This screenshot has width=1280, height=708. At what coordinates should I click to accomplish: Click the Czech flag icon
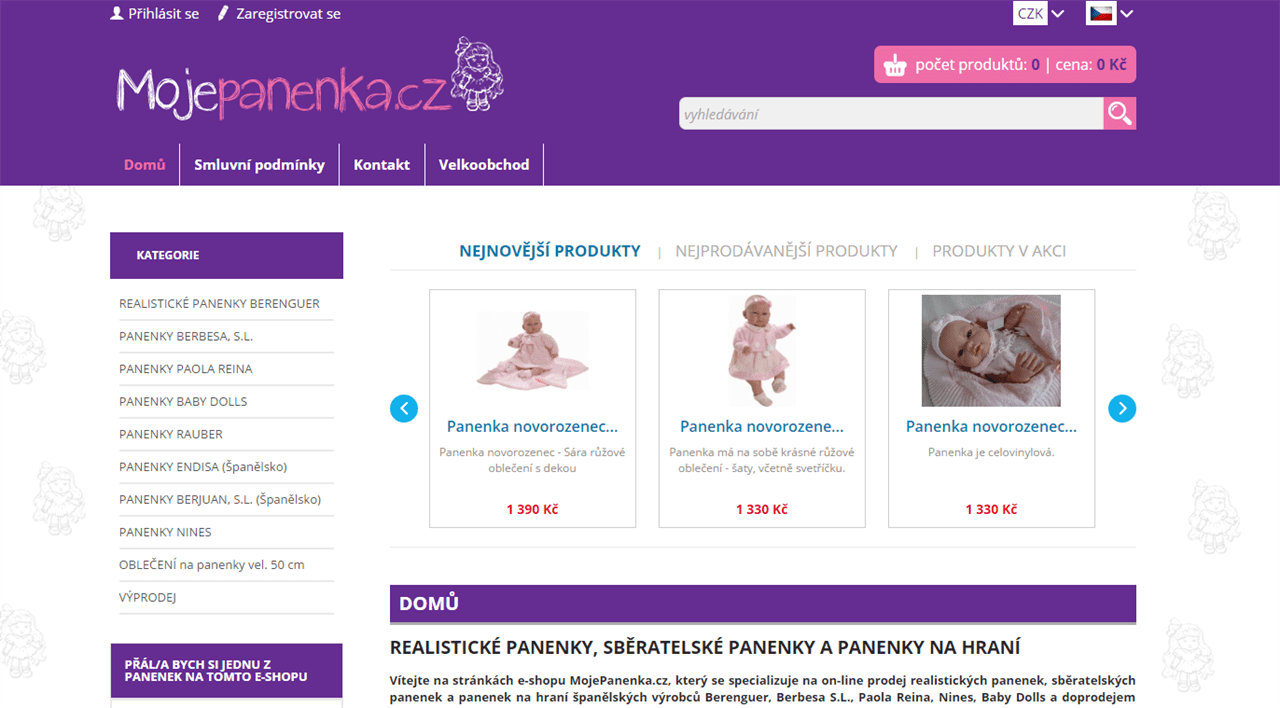tap(1101, 13)
